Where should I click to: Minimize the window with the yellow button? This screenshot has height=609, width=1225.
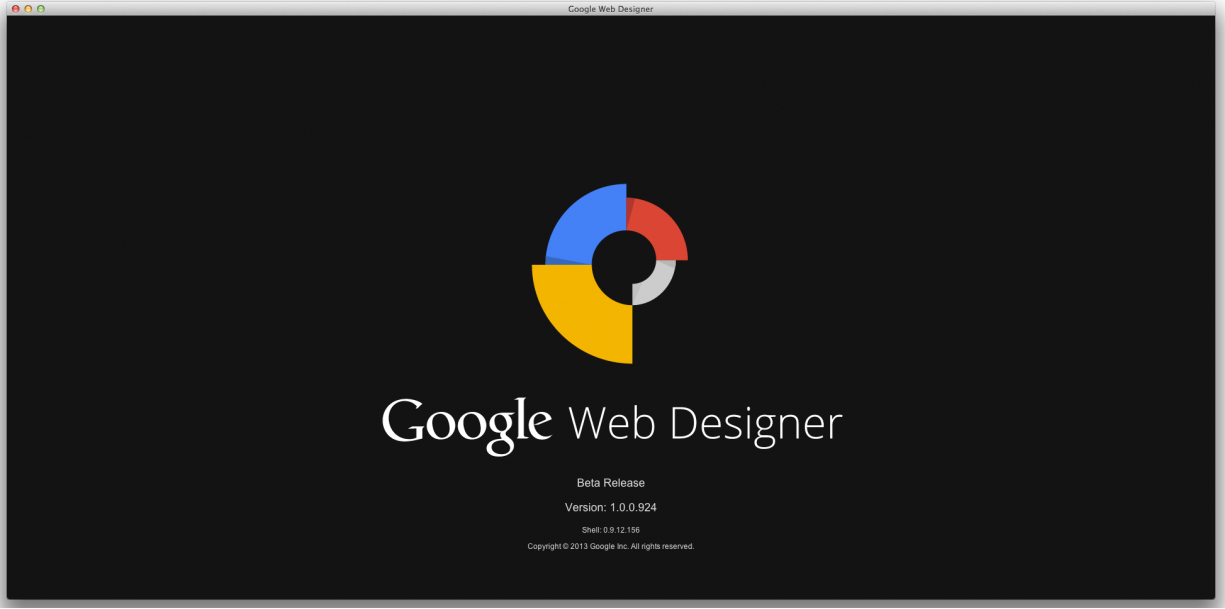click(x=29, y=9)
